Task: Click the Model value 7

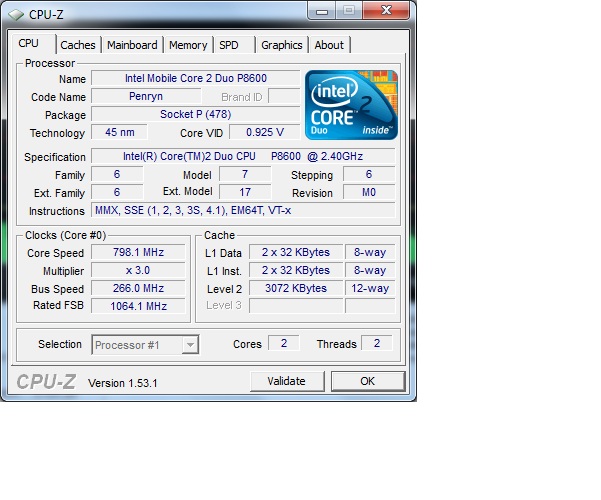Action: point(245,174)
